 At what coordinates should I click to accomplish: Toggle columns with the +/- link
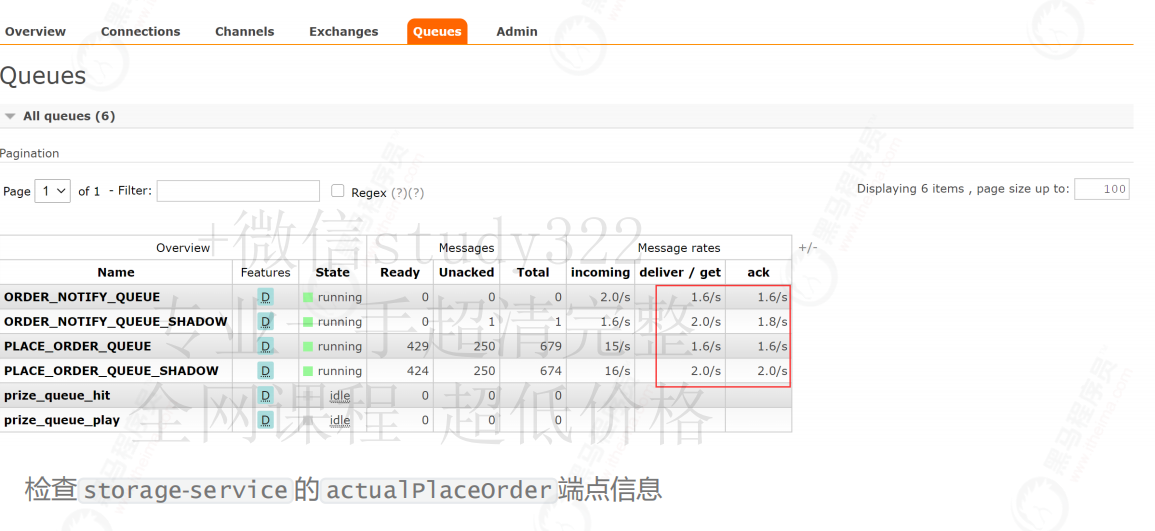point(808,248)
